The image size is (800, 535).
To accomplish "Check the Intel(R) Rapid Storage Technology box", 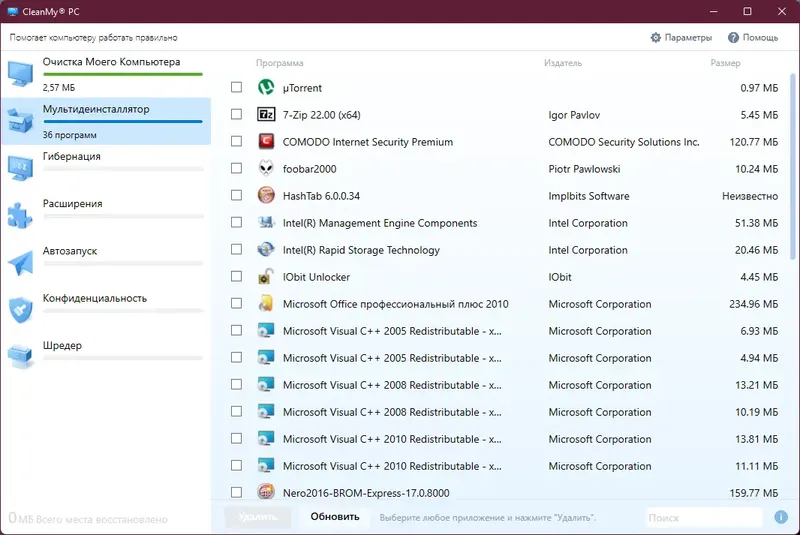I will point(237,250).
